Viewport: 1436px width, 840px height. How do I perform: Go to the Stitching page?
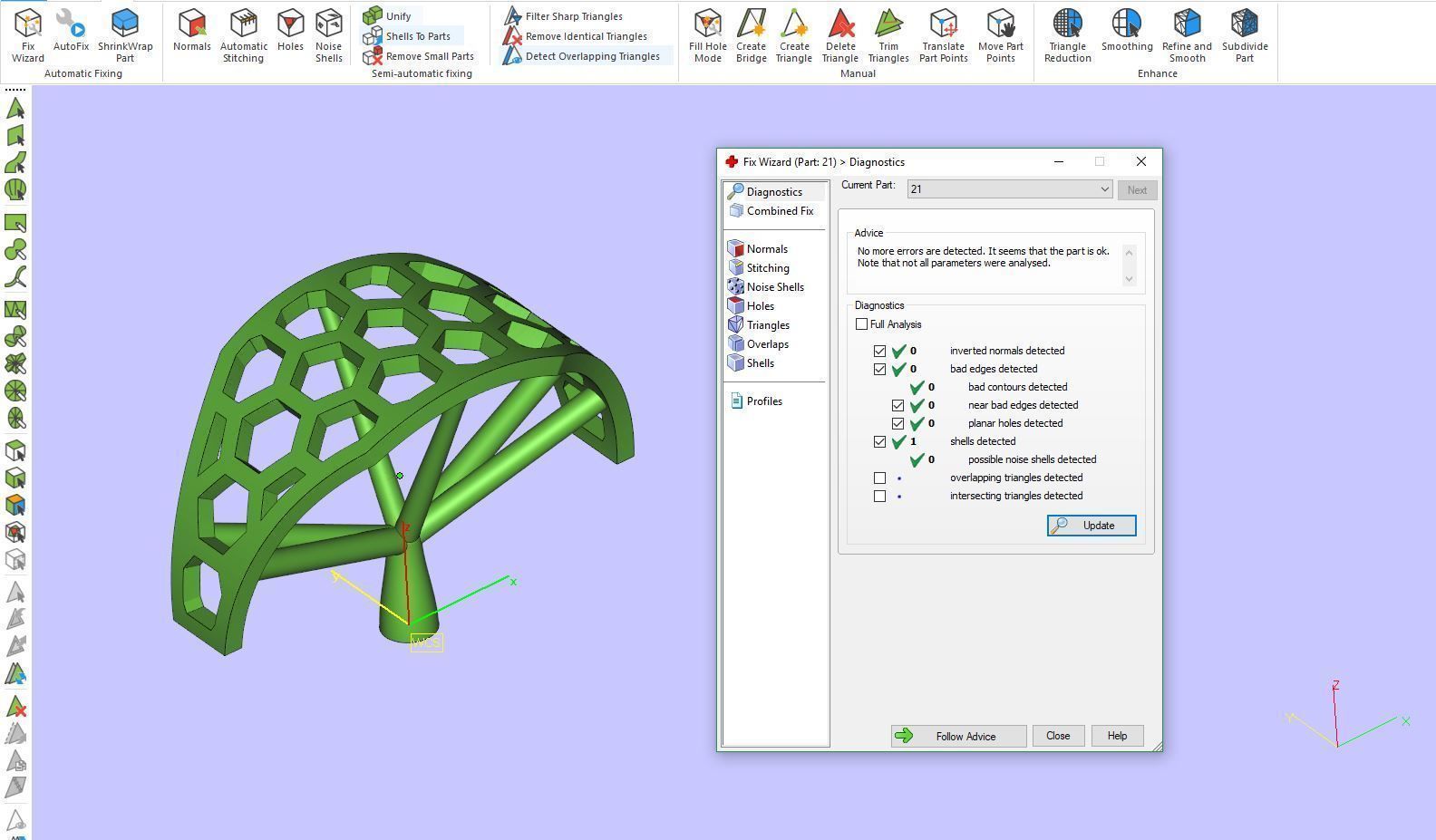768,268
